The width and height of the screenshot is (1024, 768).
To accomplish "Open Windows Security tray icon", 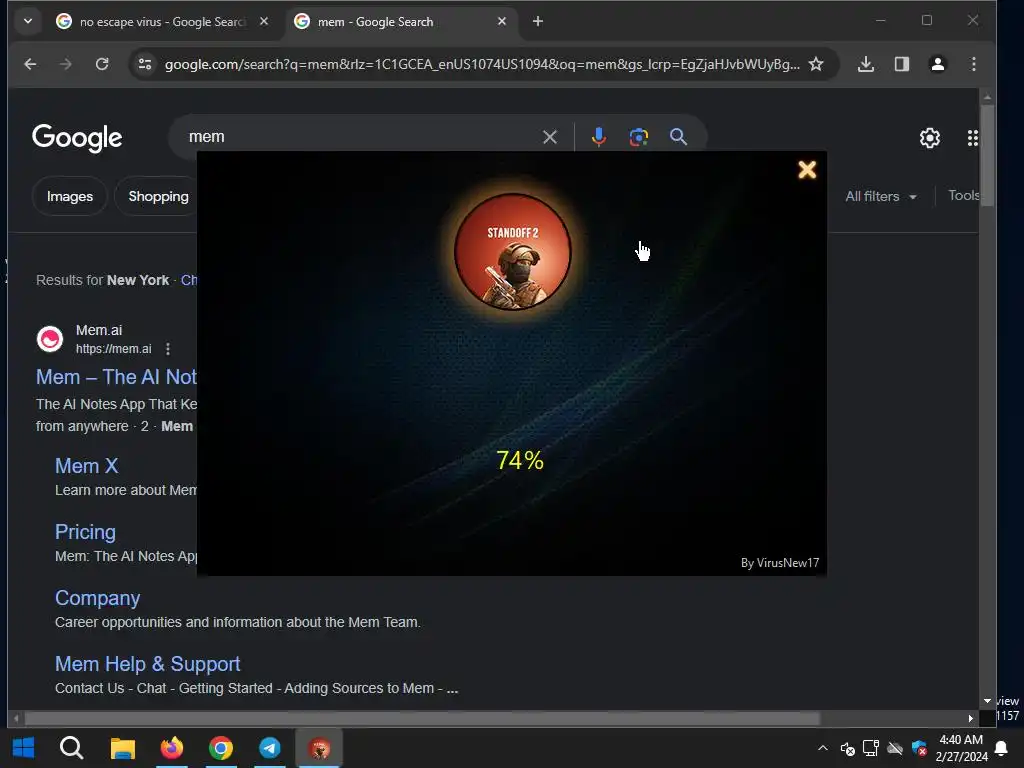I will click(x=919, y=748).
